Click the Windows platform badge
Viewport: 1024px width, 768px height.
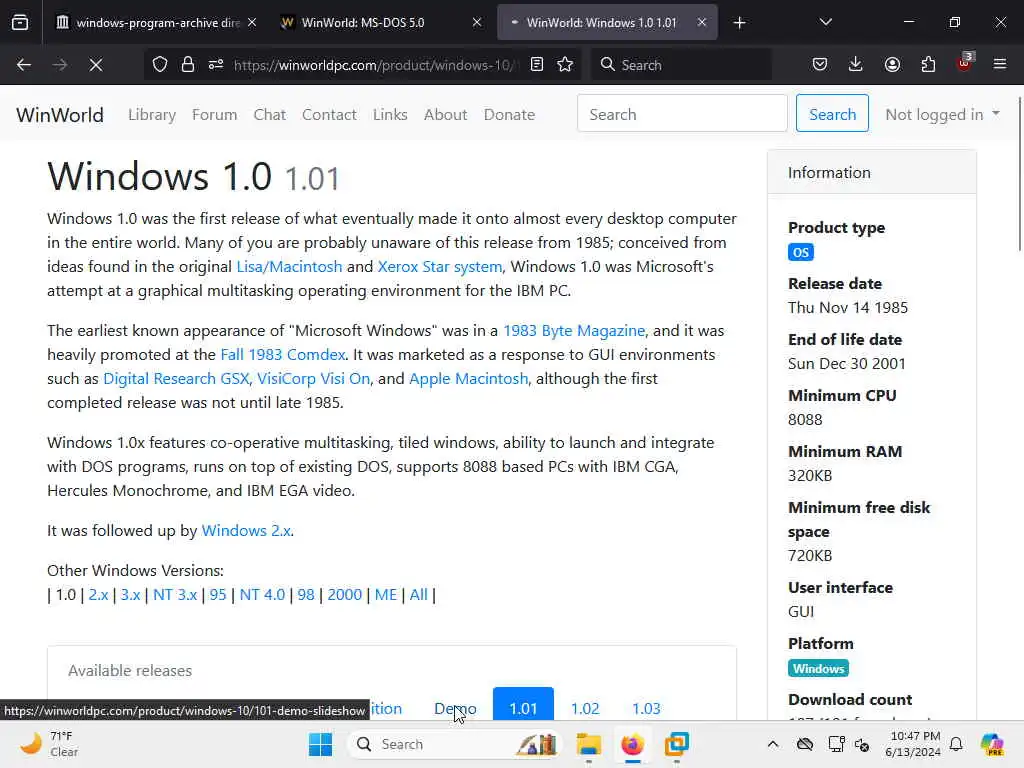(818, 668)
